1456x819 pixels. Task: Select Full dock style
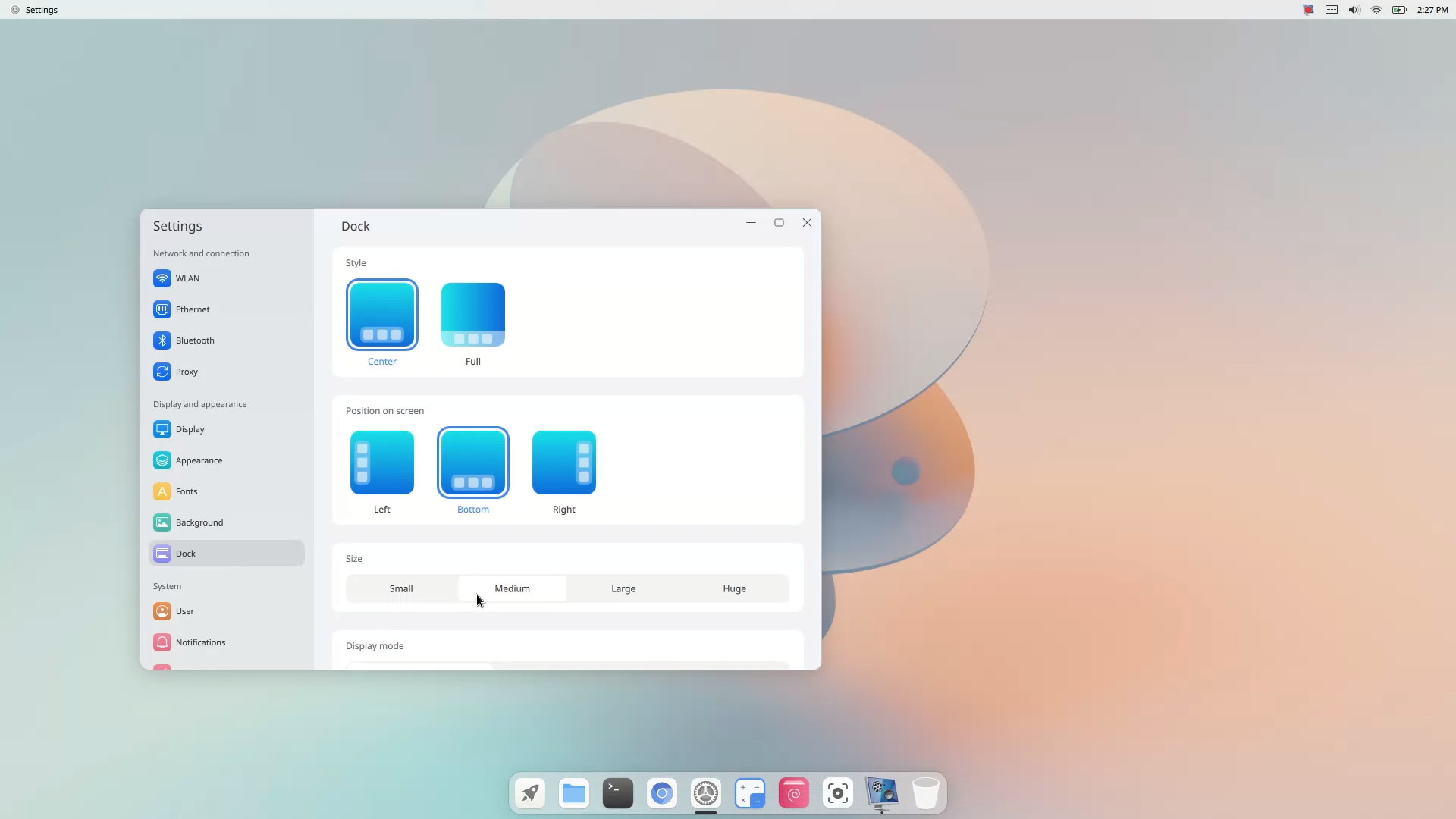tap(472, 315)
